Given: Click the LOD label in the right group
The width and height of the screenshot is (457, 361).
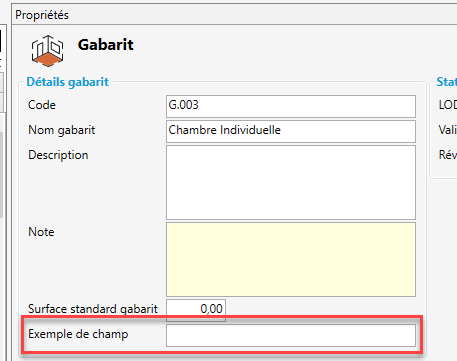Looking at the screenshot, I should pos(448,105).
